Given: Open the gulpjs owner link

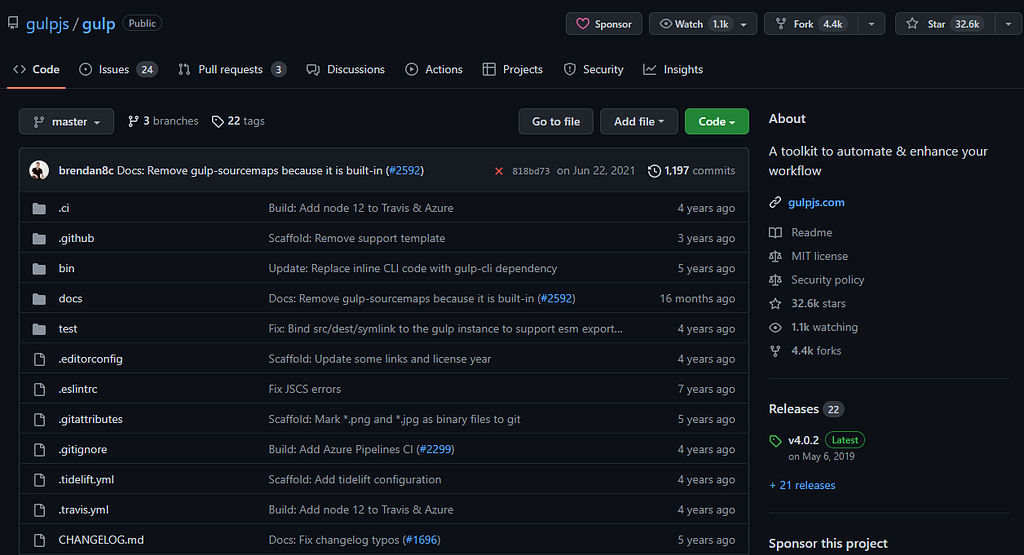Looking at the screenshot, I should pyautogui.click(x=48, y=24).
